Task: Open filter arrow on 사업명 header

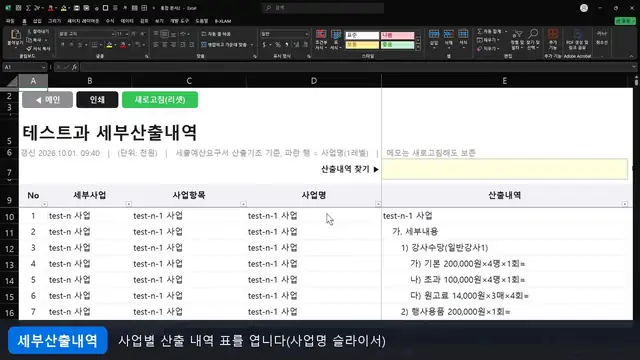Action: pos(378,204)
